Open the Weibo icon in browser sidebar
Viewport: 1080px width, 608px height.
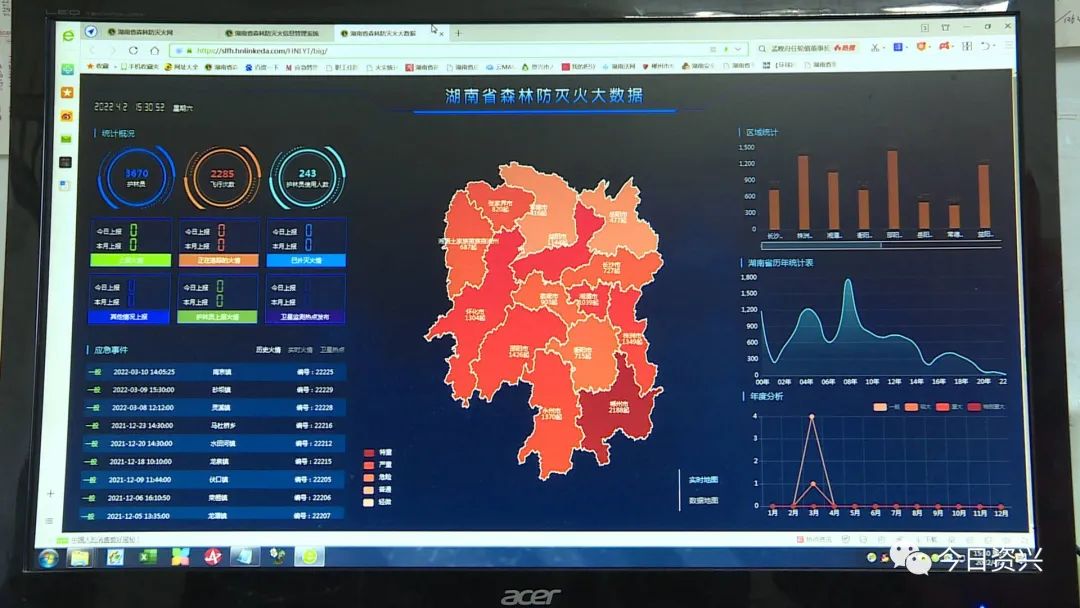click(x=67, y=115)
